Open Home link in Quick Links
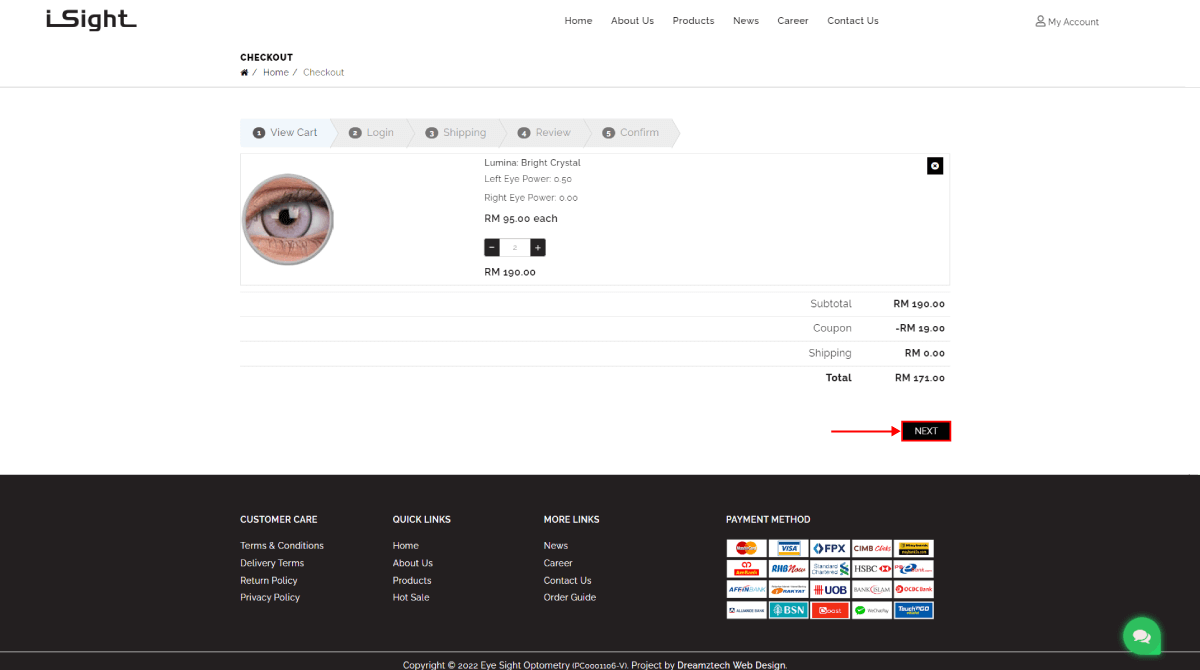 point(406,546)
